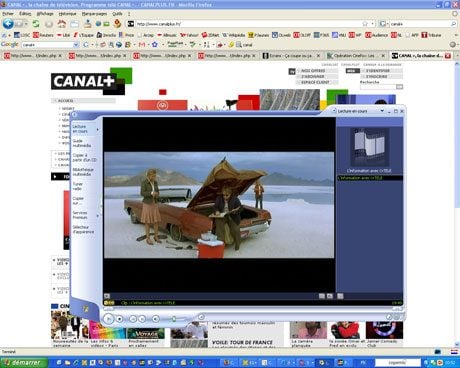Open the Firefox home page icon
This screenshot has width=460, height=368.
click(x=62, y=24)
